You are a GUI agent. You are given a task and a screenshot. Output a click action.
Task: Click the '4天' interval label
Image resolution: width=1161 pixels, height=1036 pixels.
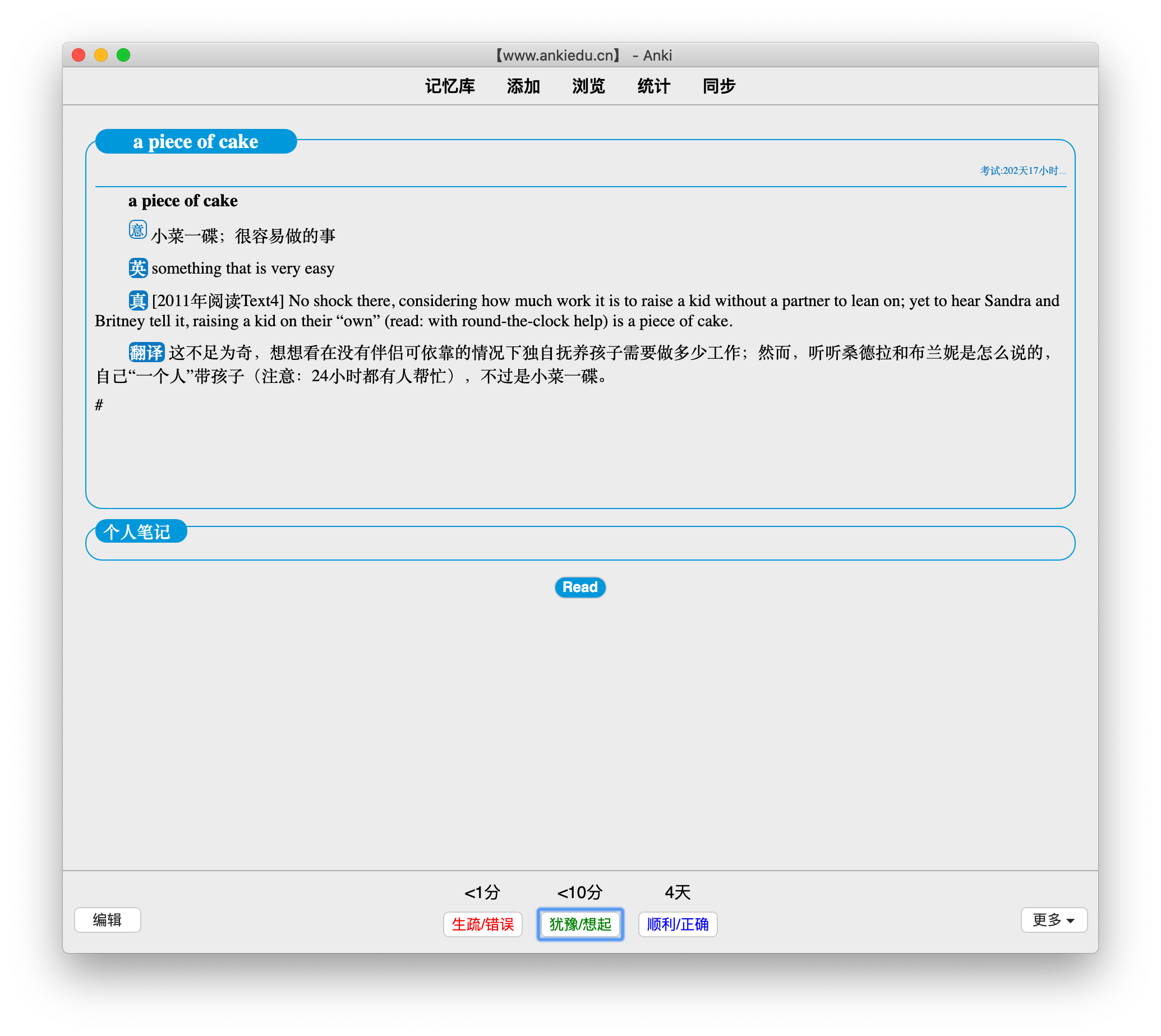pyautogui.click(x=678, y=892)
